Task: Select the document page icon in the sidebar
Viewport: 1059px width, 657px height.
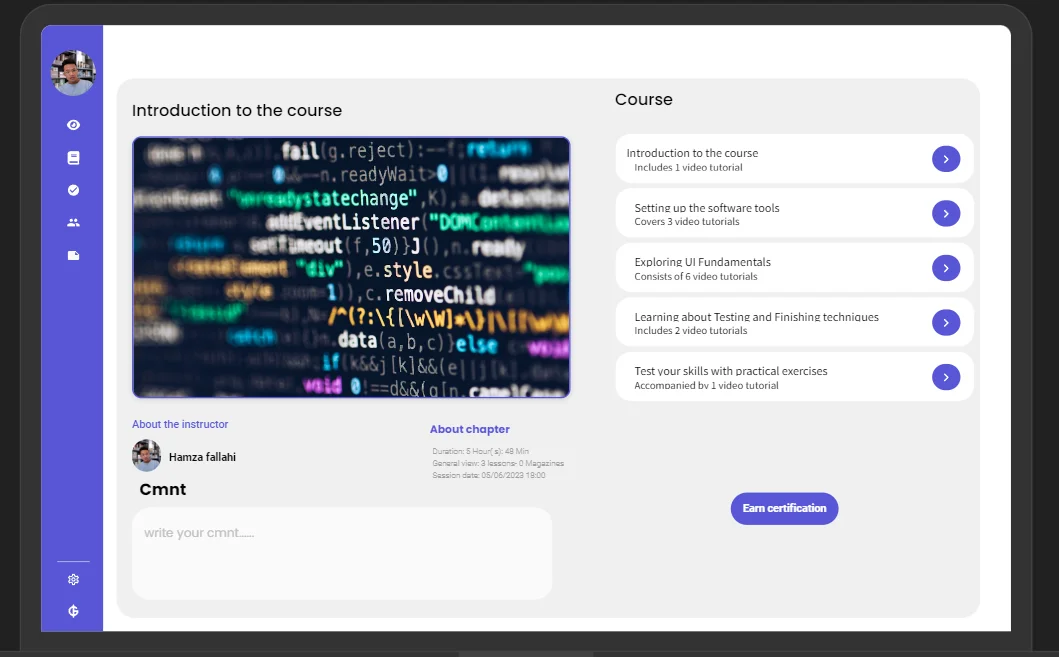Action: 72,255
